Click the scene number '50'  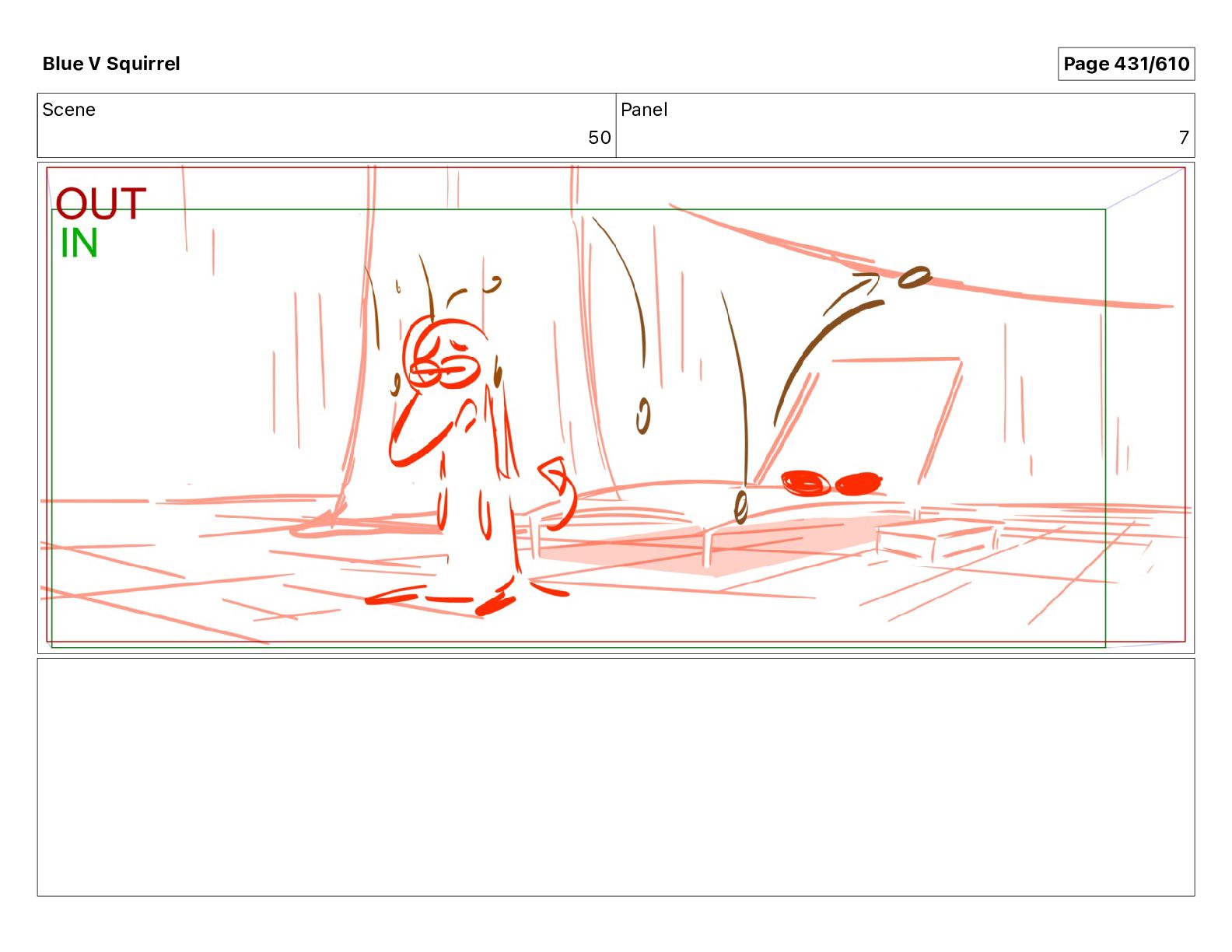(x=600, y=138)
